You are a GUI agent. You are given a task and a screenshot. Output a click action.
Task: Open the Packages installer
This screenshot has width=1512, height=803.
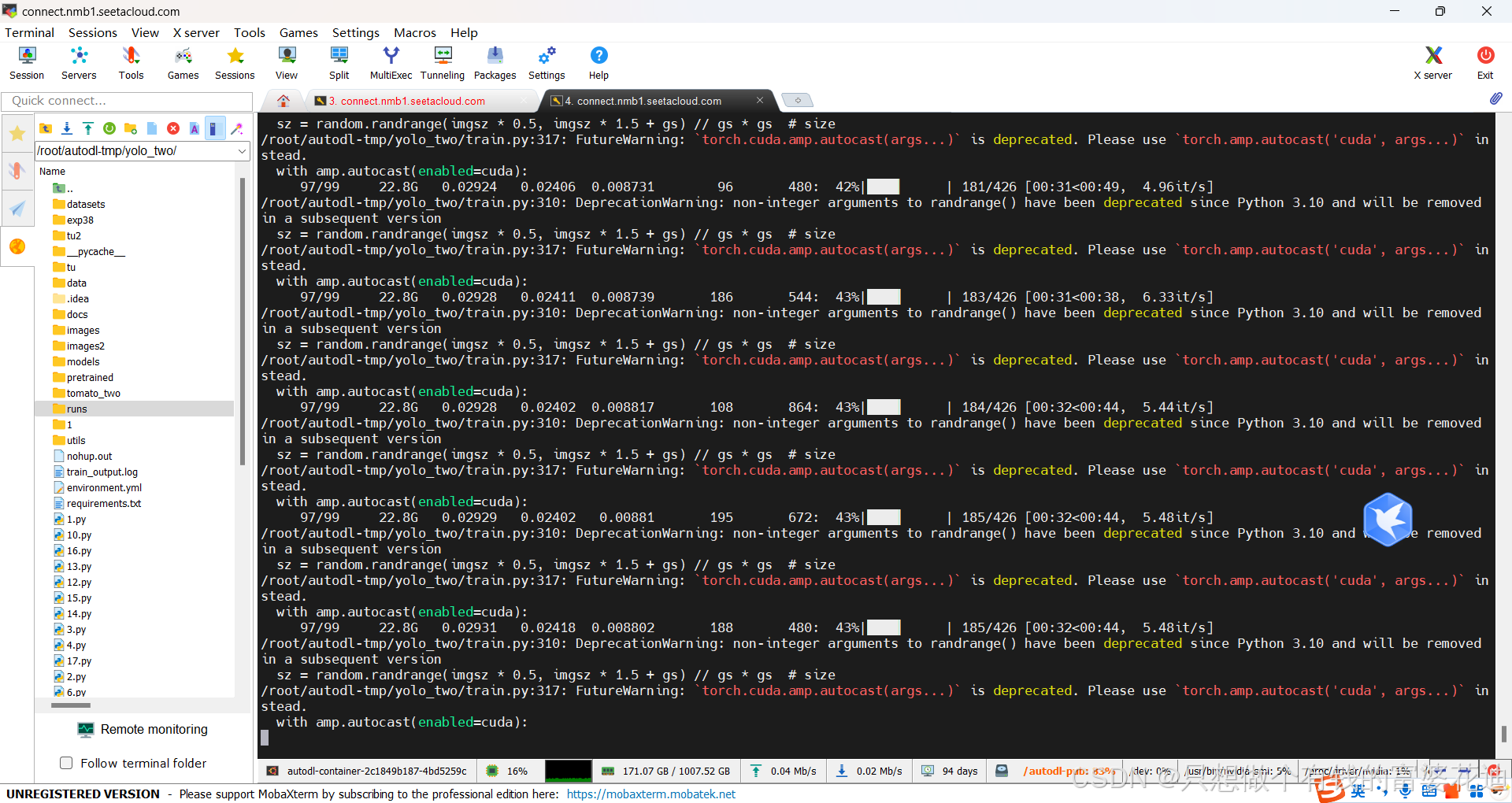(495, 61)
